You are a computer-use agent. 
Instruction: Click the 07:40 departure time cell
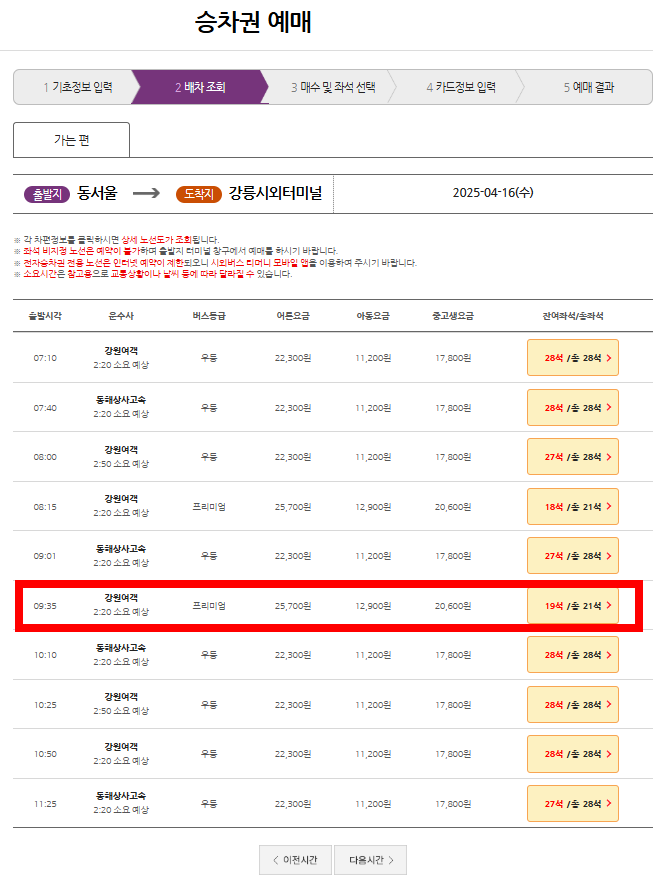45,408
